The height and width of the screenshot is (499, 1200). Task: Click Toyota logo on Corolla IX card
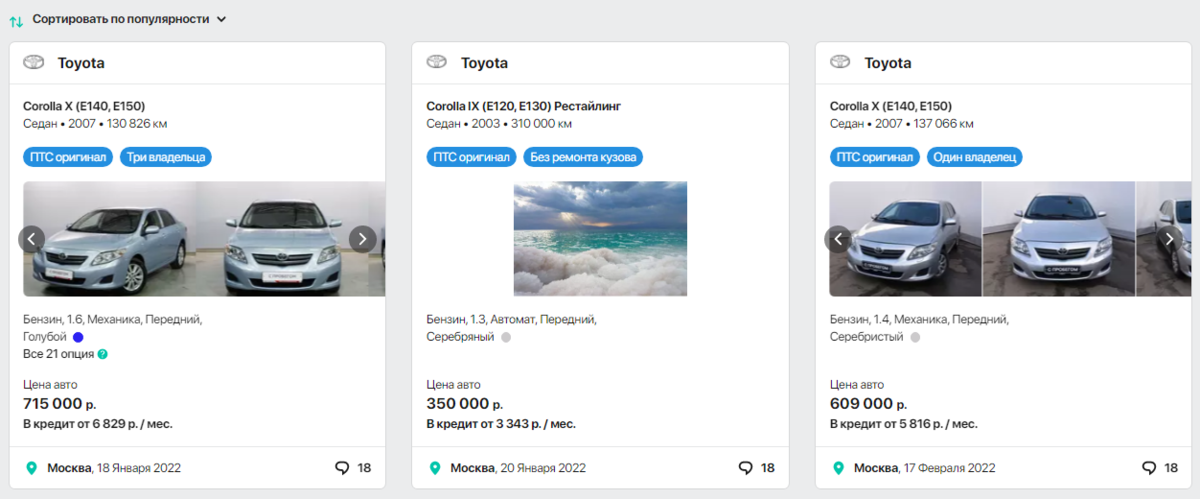click(437, 62)
